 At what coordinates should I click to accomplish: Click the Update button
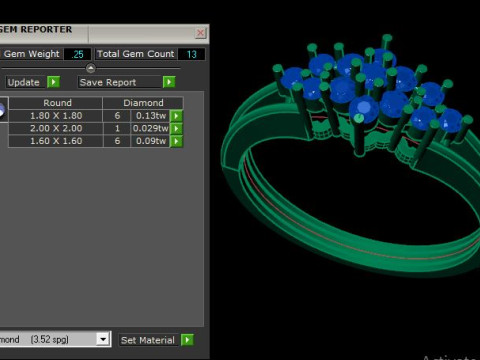click(25, 82)
